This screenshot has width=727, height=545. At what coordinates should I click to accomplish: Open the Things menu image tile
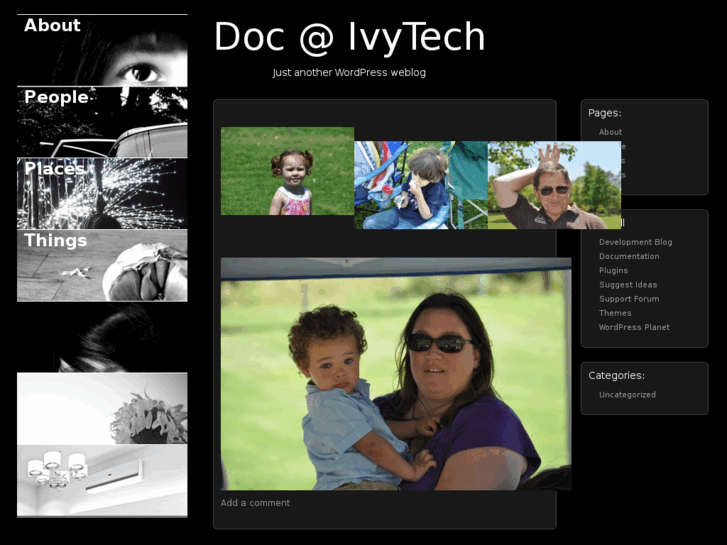102,265
